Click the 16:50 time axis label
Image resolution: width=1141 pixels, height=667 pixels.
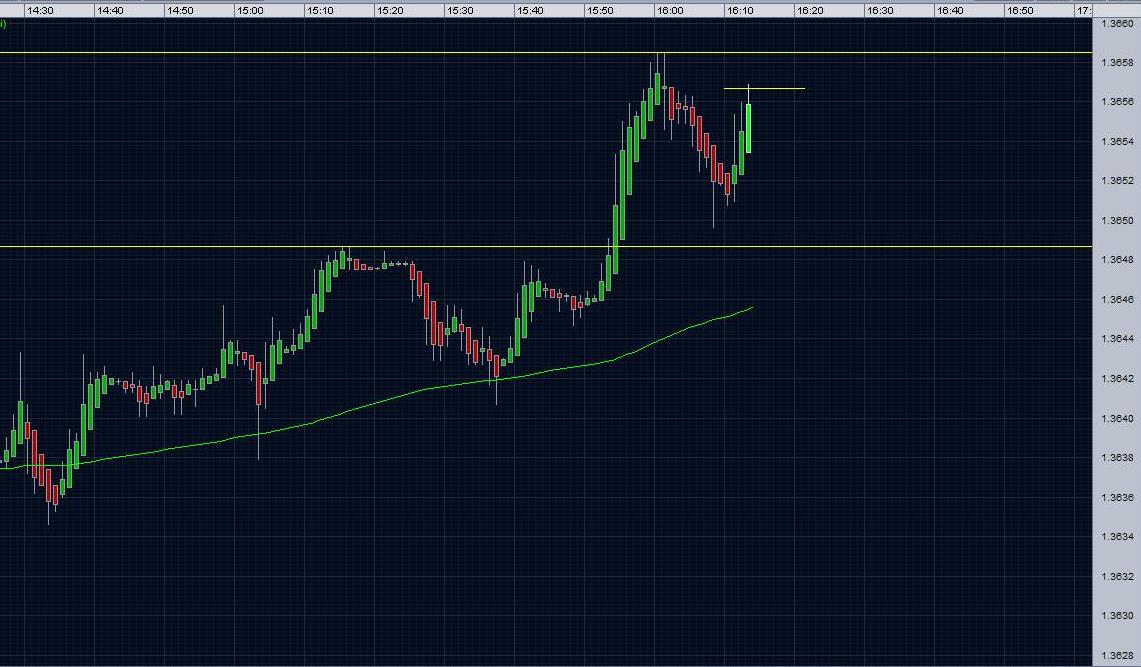coord(1019,11)
